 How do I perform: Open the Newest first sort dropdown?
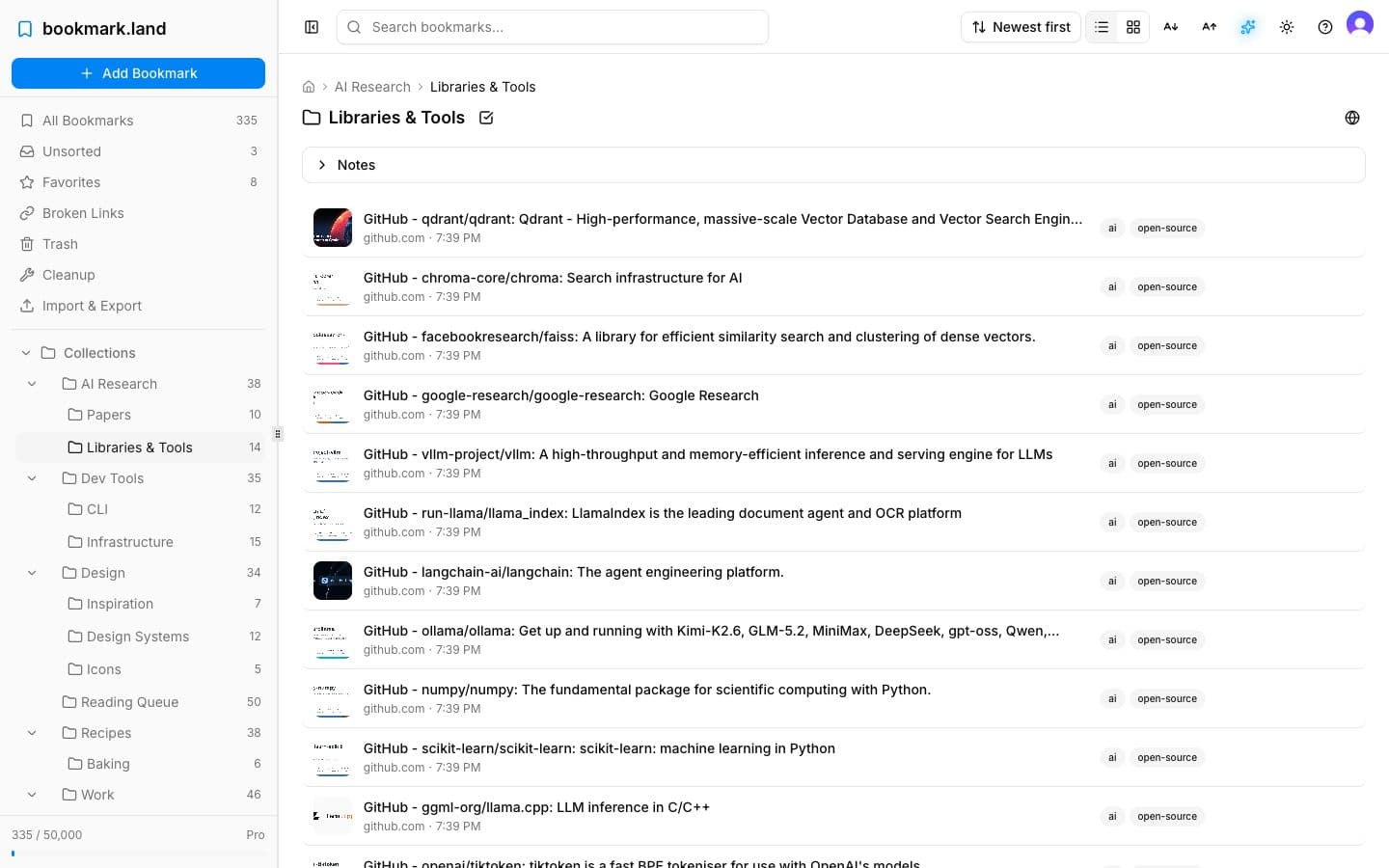tap(1021, 27)
